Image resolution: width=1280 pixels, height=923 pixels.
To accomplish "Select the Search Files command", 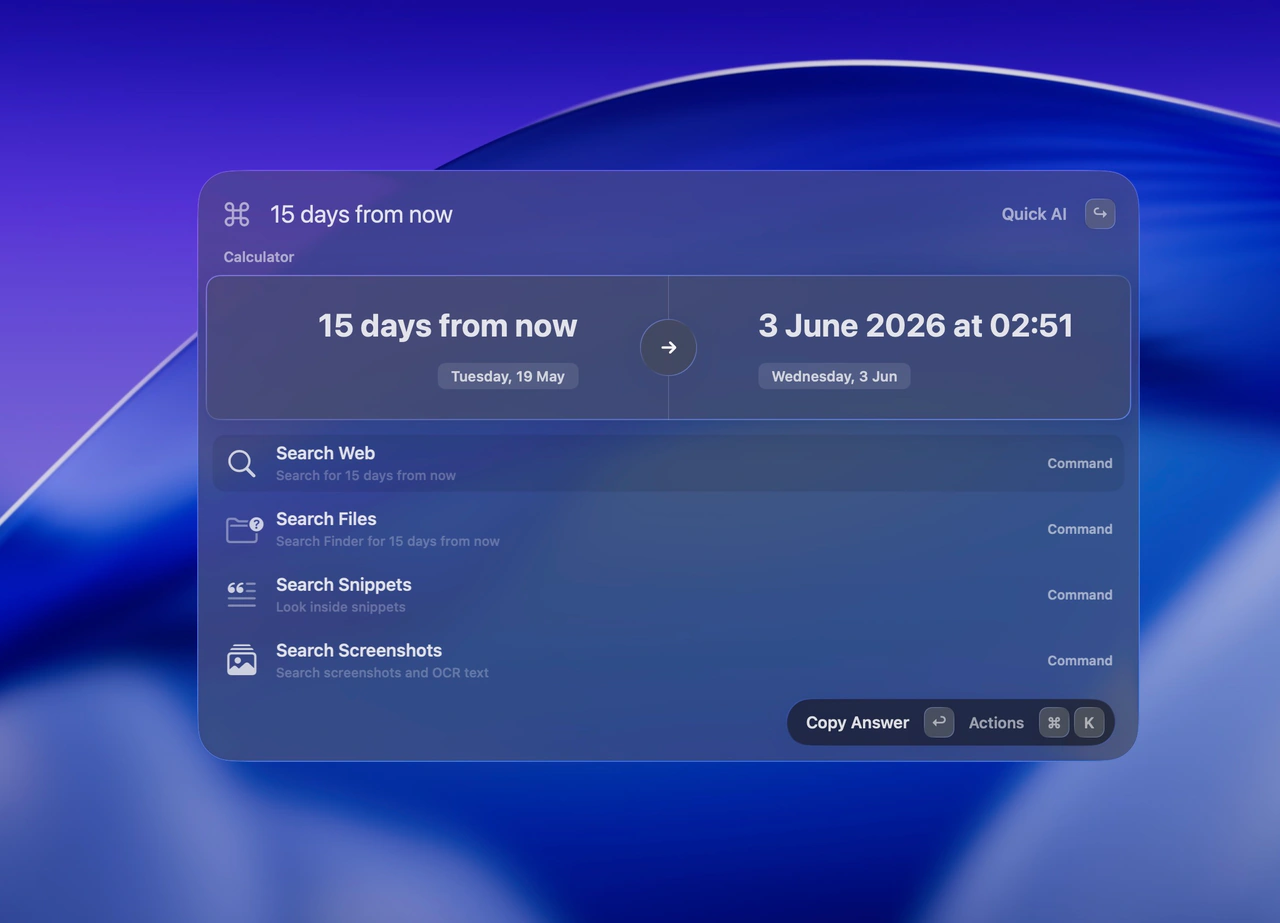I will [668, 529].
